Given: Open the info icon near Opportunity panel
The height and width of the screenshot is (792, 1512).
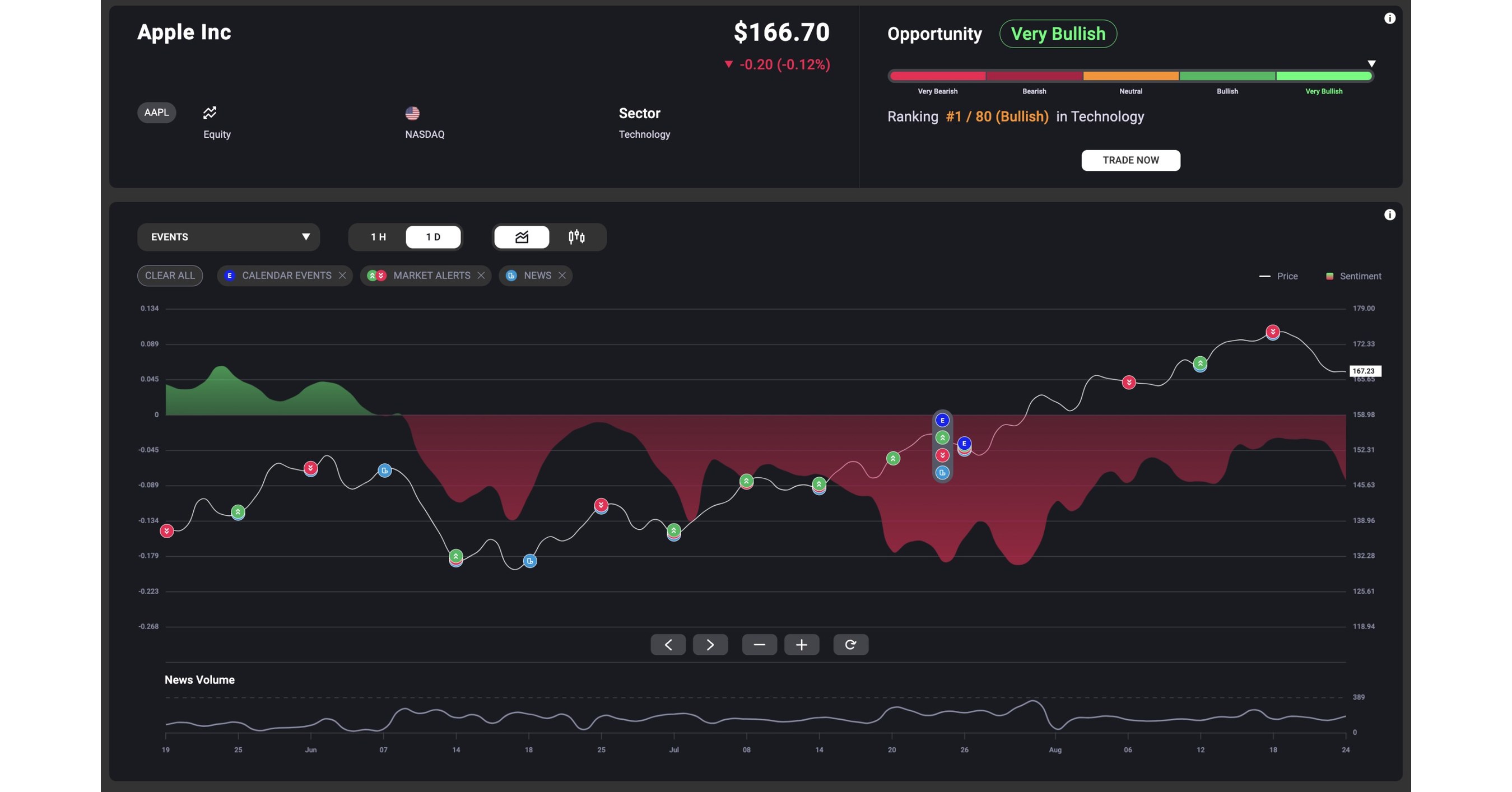Looking at the screenshot, I should 1390,18.
